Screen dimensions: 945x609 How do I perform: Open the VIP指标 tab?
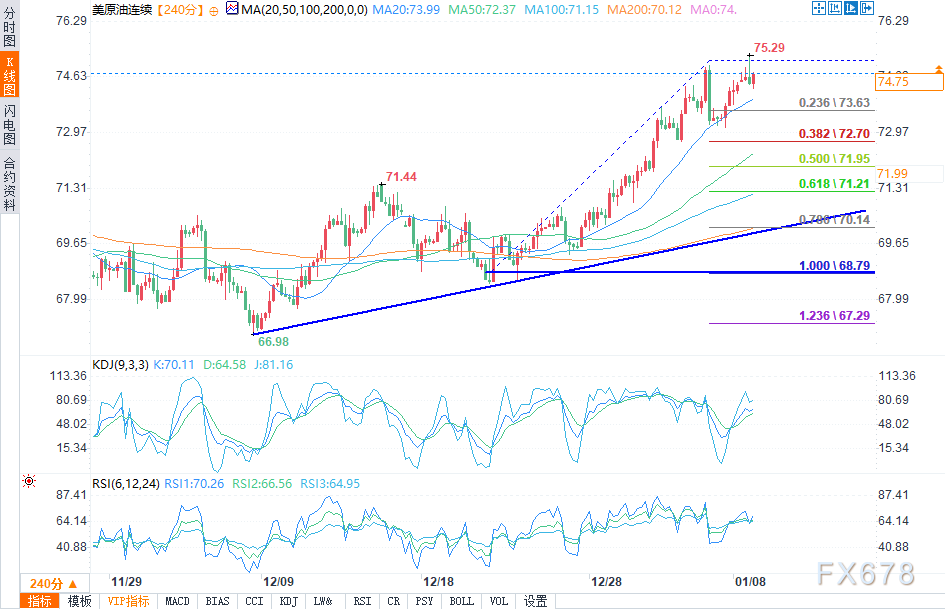[128, 601]
